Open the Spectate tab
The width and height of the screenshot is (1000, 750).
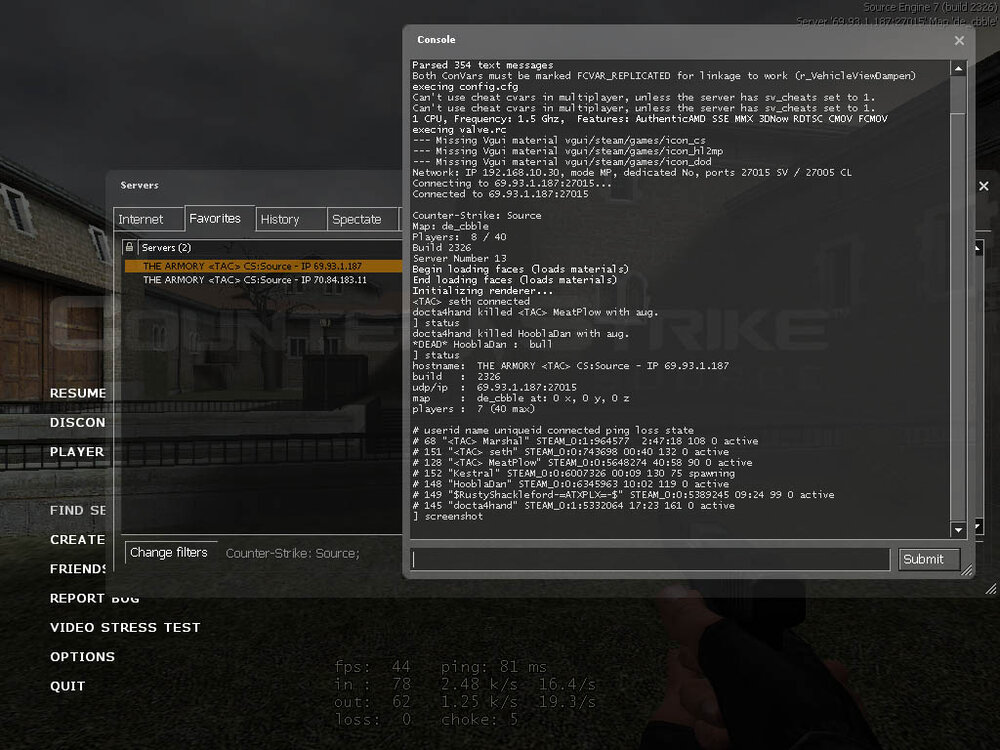click(356, 219)
